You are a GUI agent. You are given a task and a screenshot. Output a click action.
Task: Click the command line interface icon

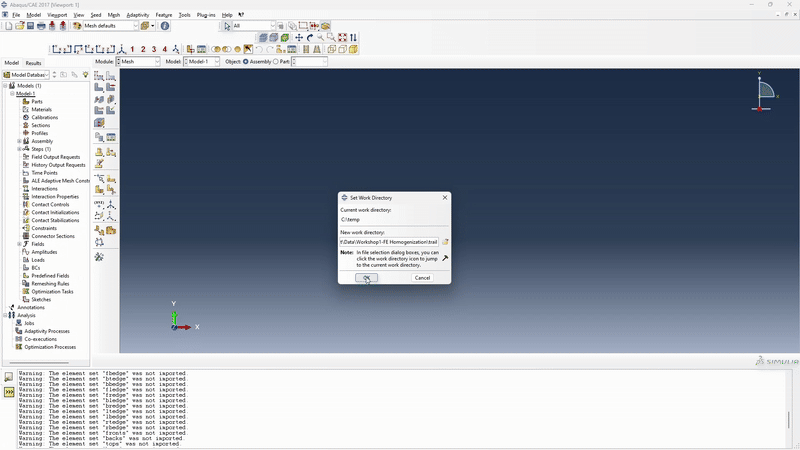coord(9,392)
